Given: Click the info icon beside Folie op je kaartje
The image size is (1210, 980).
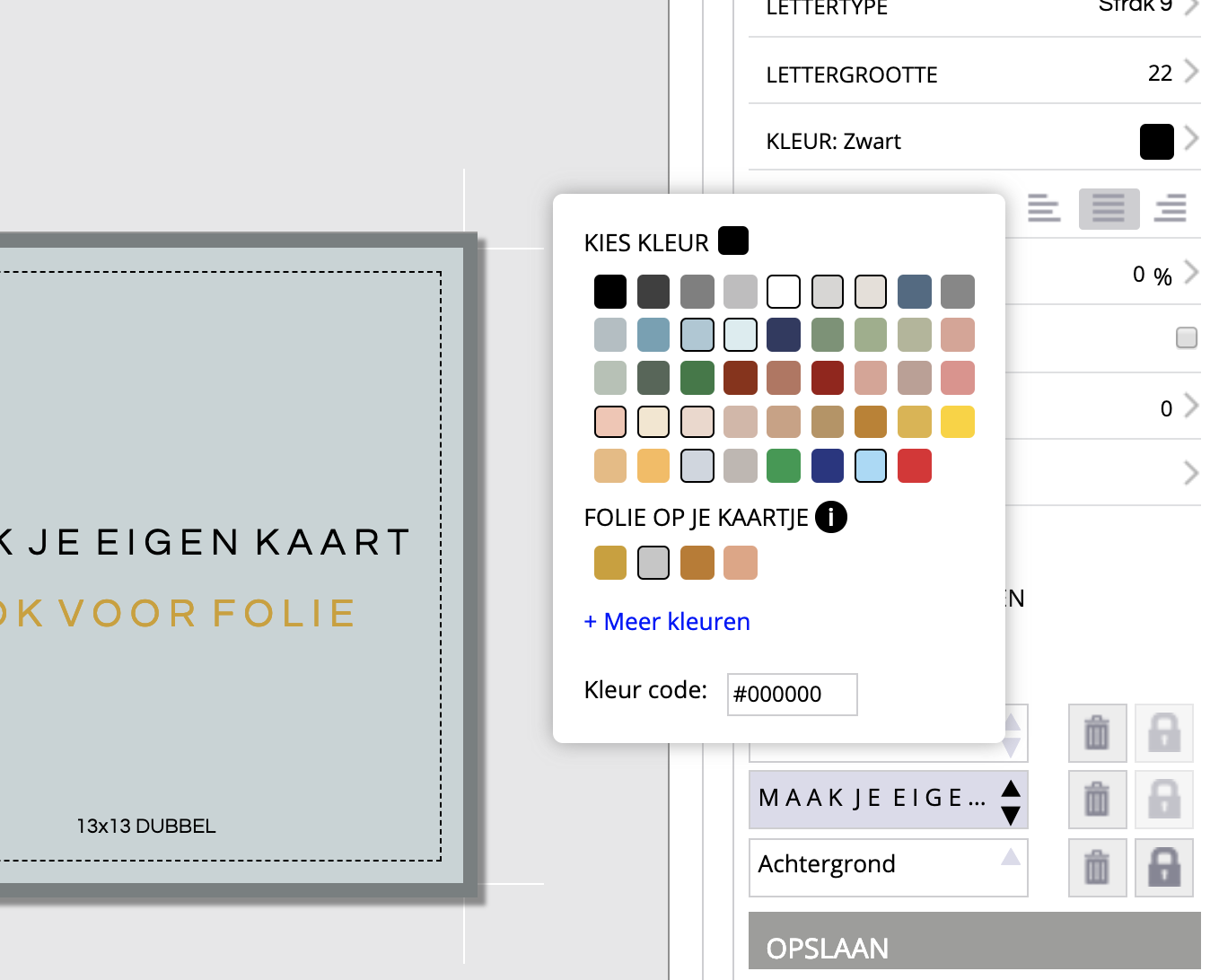Looking at the screenshot, I should click(x=830, y=517).
